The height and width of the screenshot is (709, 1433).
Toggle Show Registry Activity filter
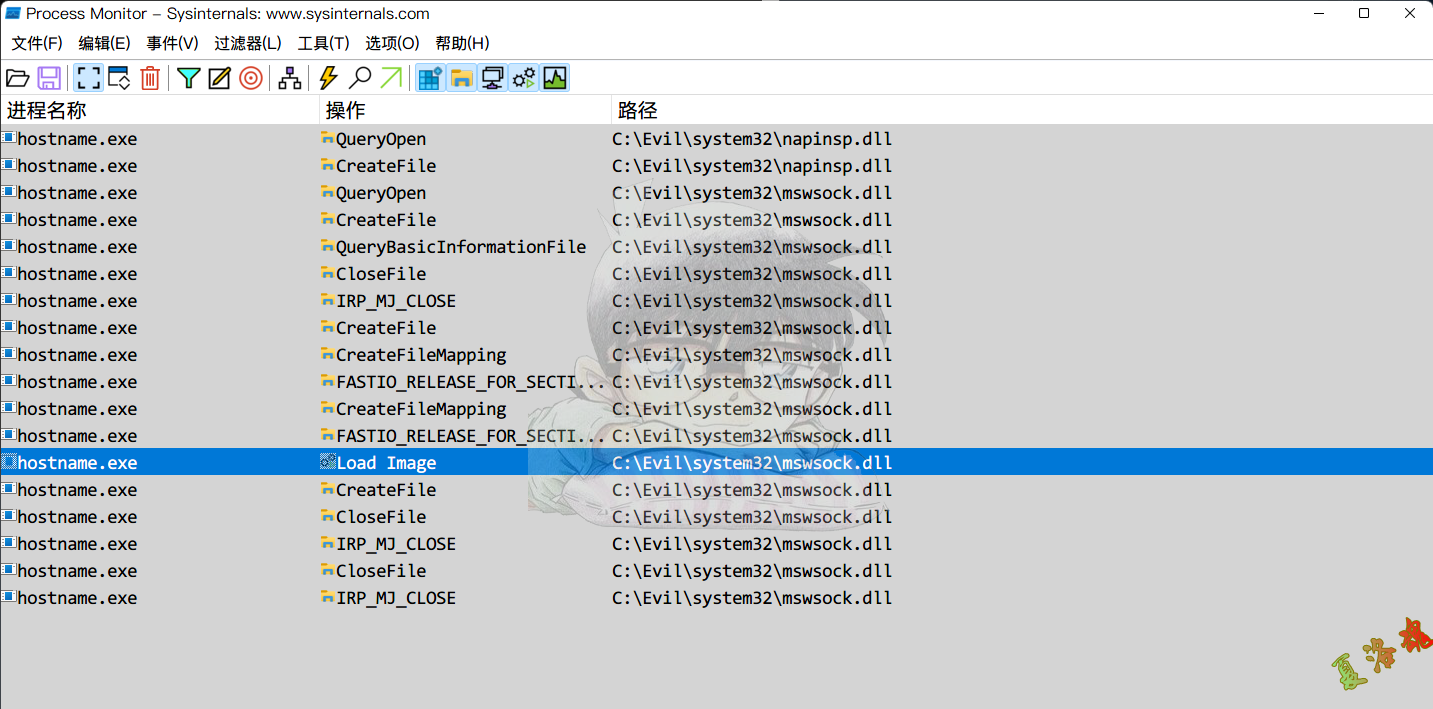[x=430, y=78]
